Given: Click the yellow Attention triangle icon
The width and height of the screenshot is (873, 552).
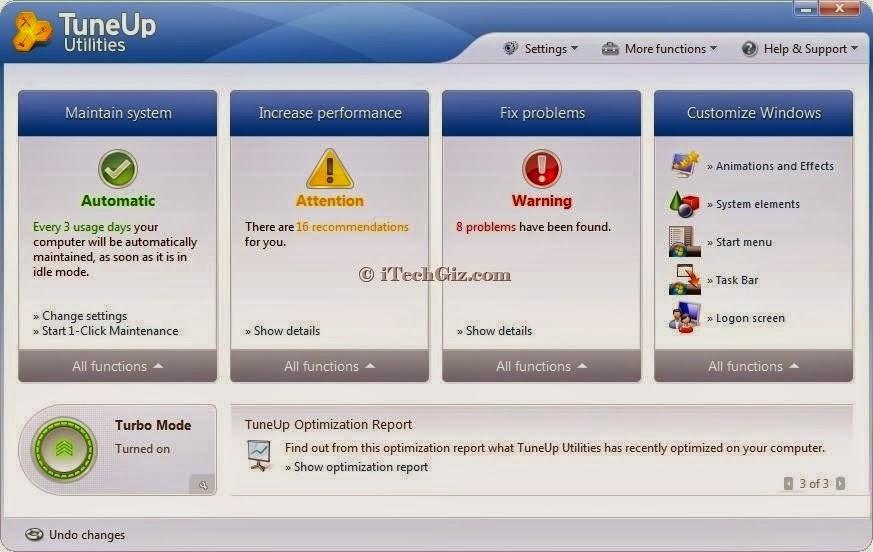Looking at the screenshot, I should pyautogui.click(x=330, y=168).
